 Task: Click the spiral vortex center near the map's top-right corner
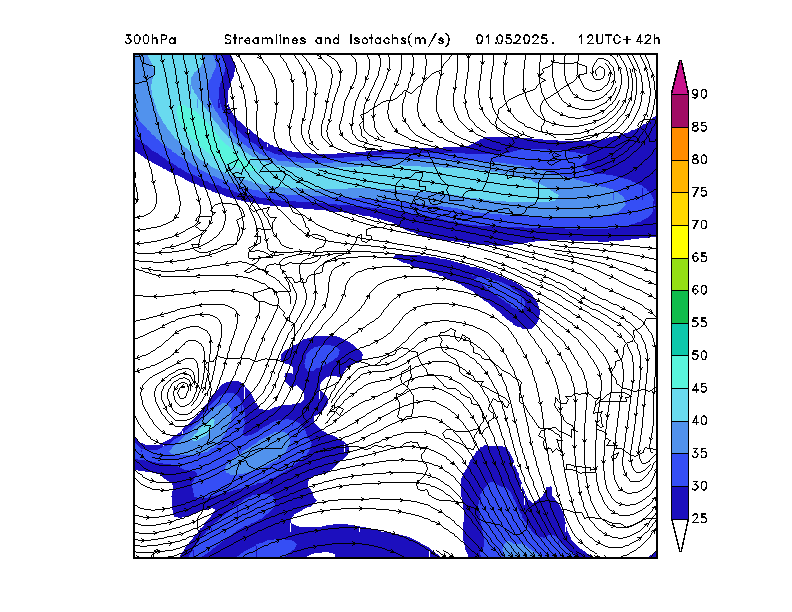pyautogui.click(x=600, y=72)
